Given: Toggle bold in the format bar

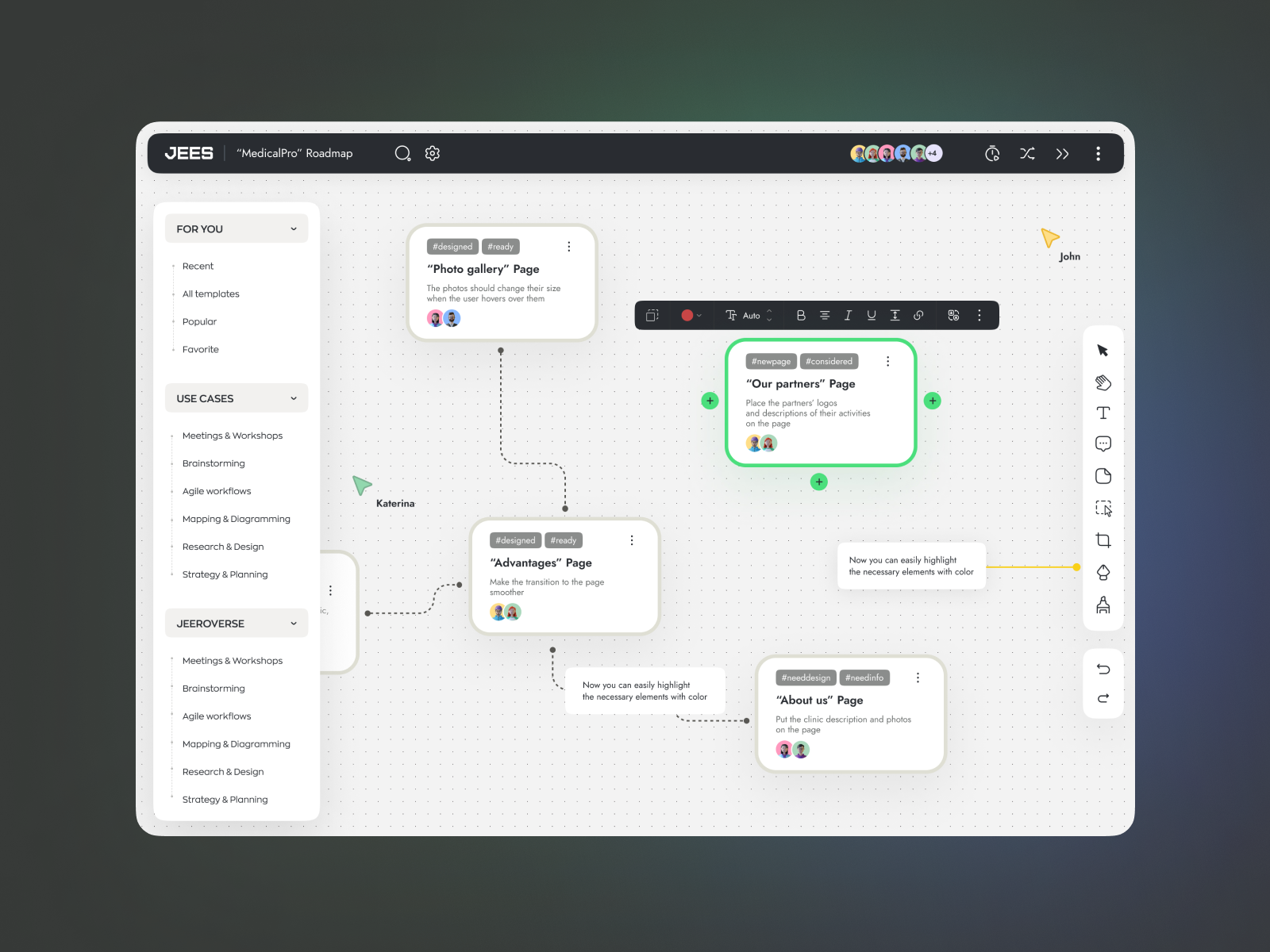Looking at the screenshot, I should [x=801, y=315].
